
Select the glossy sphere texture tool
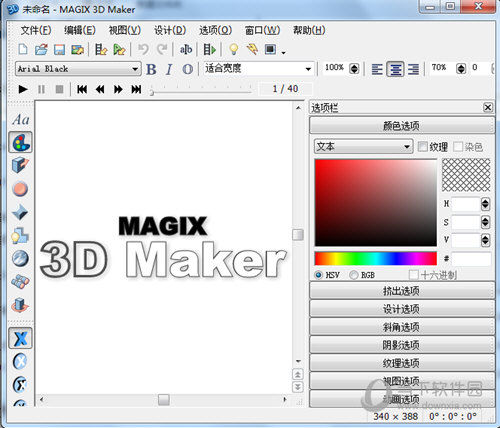click(x=20, y=258)
